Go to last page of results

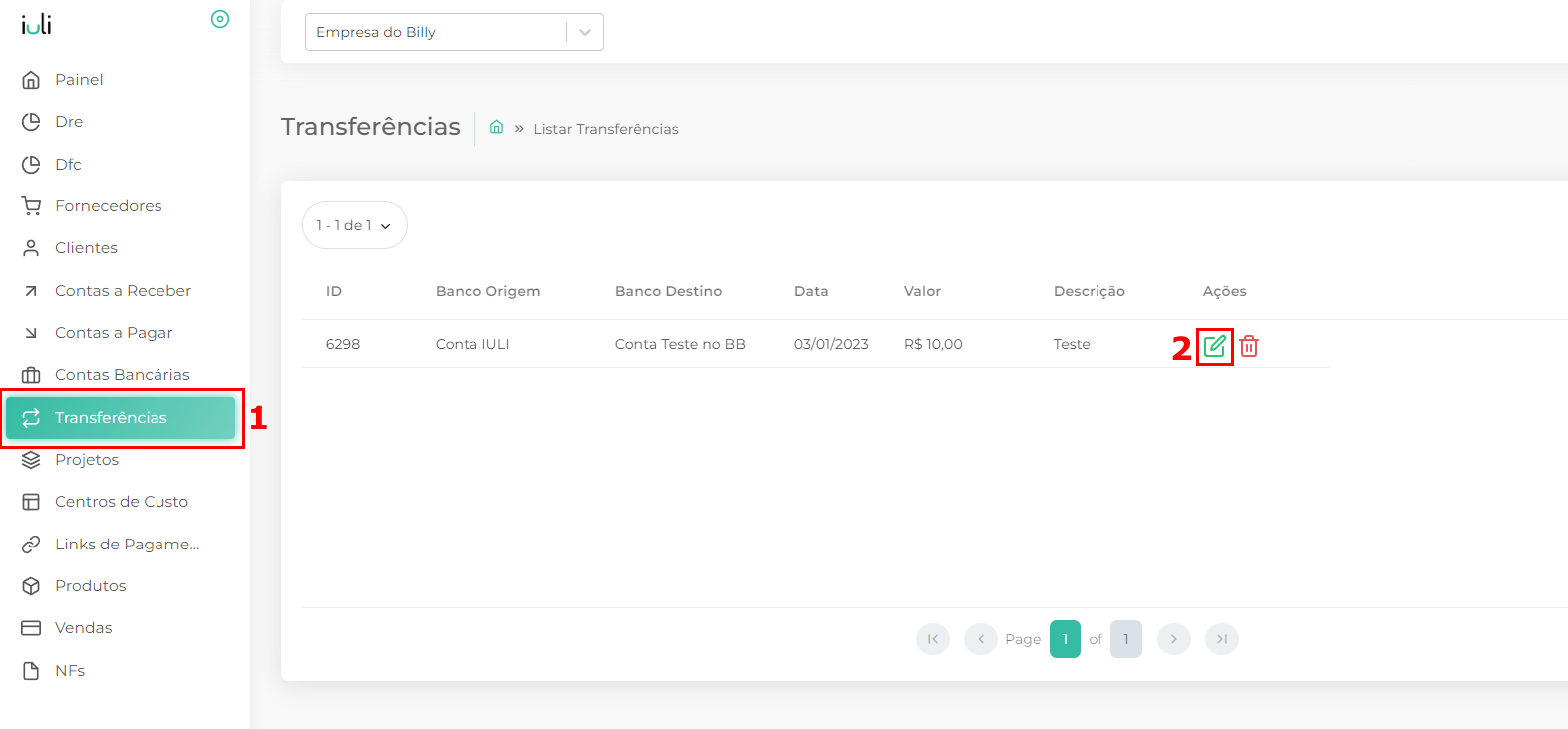click(1221, 639)
